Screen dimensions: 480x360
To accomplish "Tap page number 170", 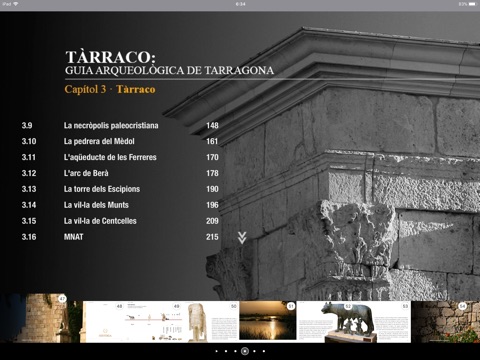I will coord(212,157).
